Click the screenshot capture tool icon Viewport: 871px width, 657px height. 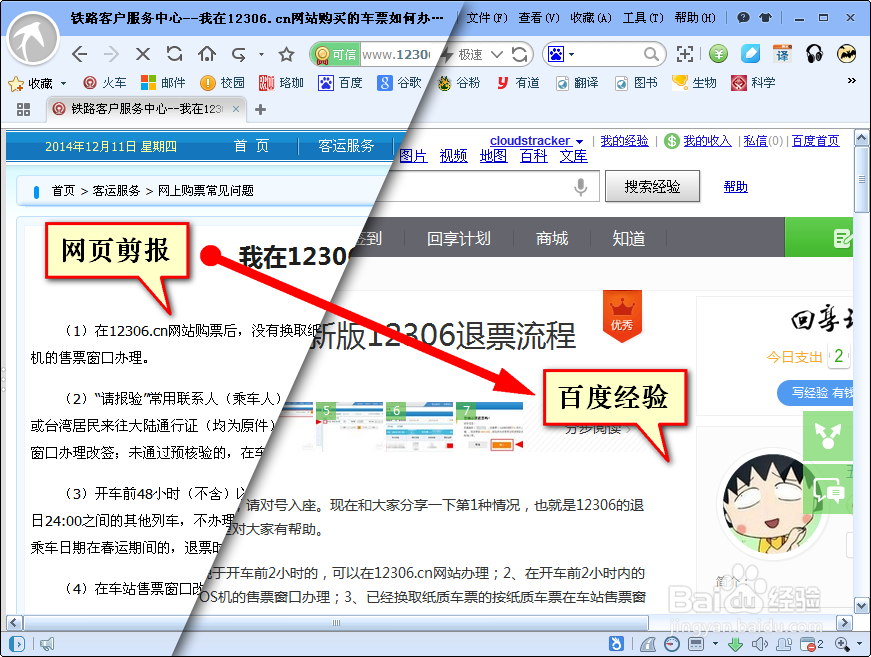click(x=684, y=54)
